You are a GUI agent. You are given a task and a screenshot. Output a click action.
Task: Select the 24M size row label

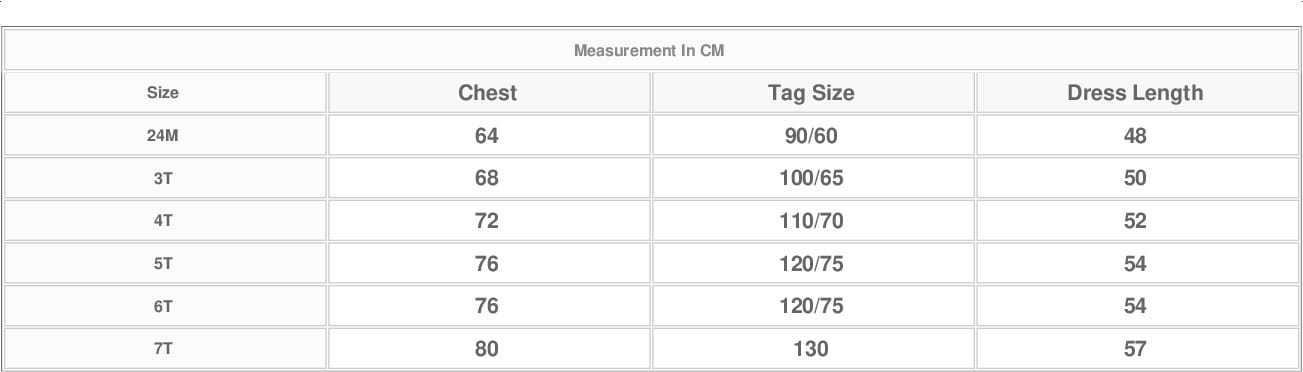[163, 135]
